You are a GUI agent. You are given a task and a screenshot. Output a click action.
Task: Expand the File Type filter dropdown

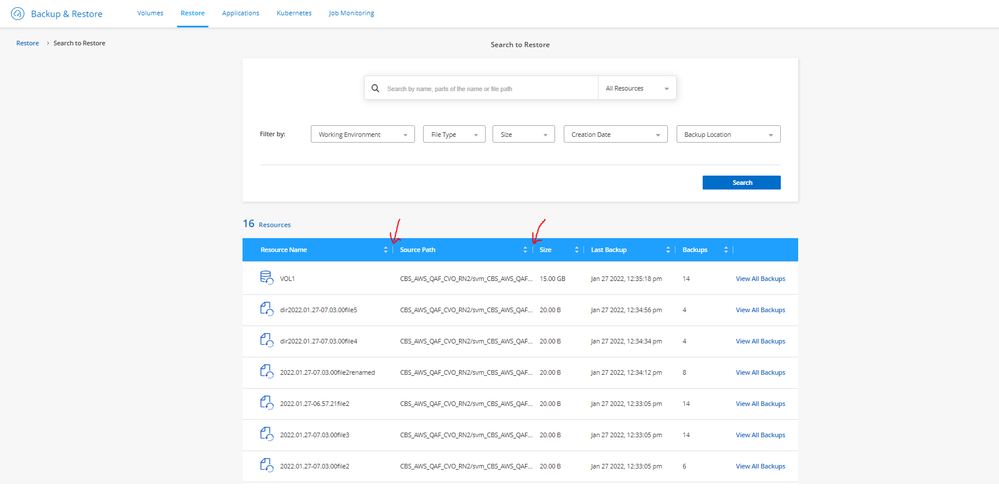454,134
